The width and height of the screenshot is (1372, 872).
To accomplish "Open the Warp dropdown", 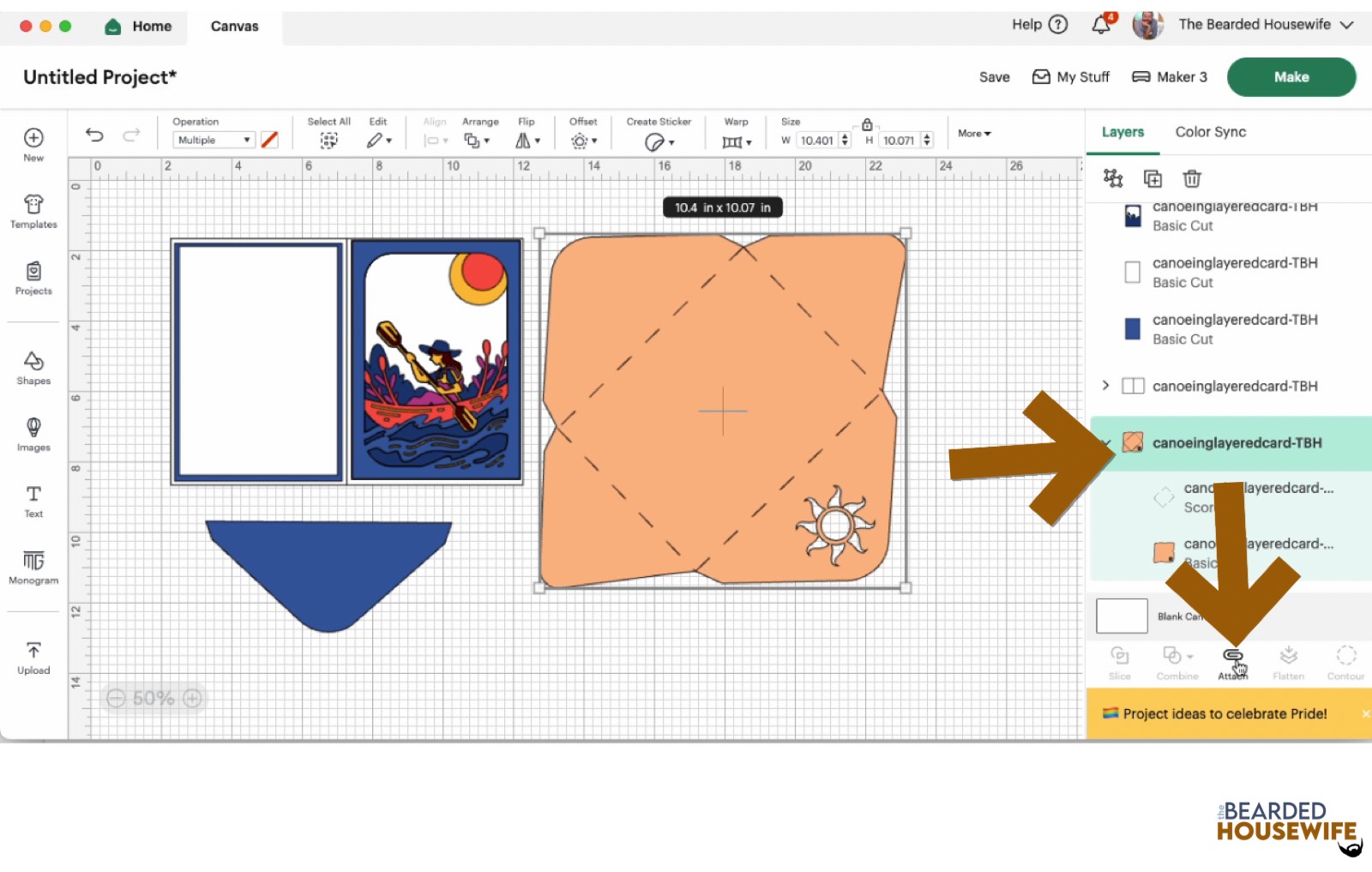I will 737,141.
